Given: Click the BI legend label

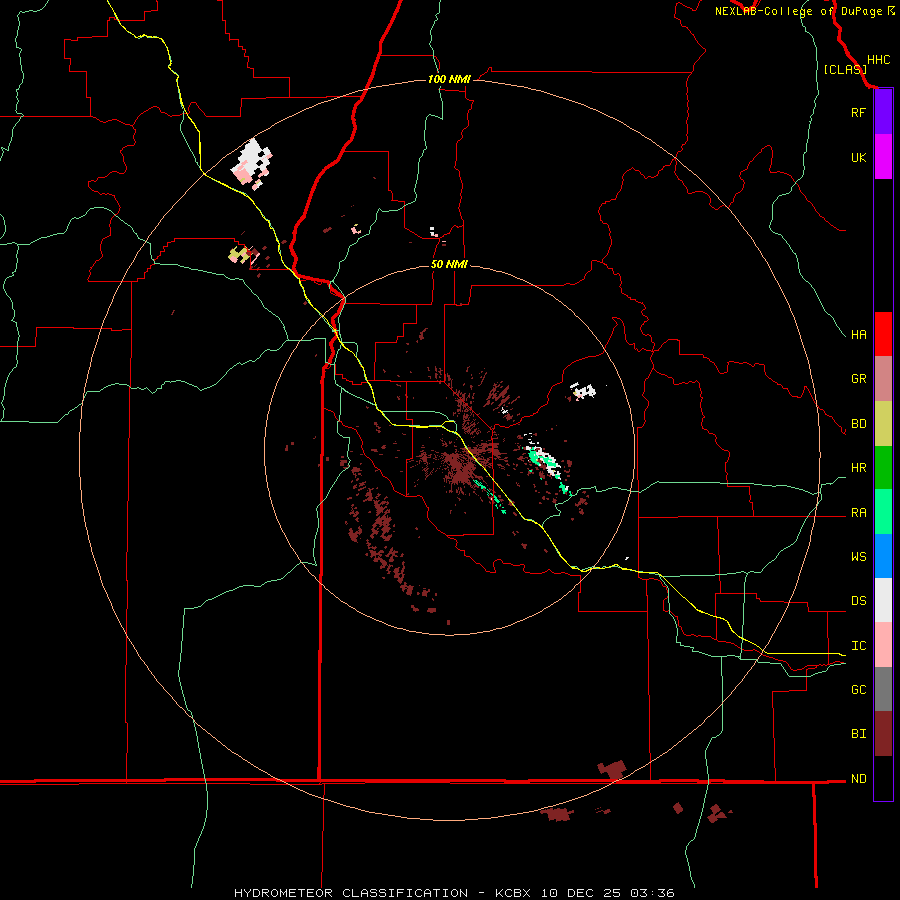Looking at the screenshot, I should (858, 734).
